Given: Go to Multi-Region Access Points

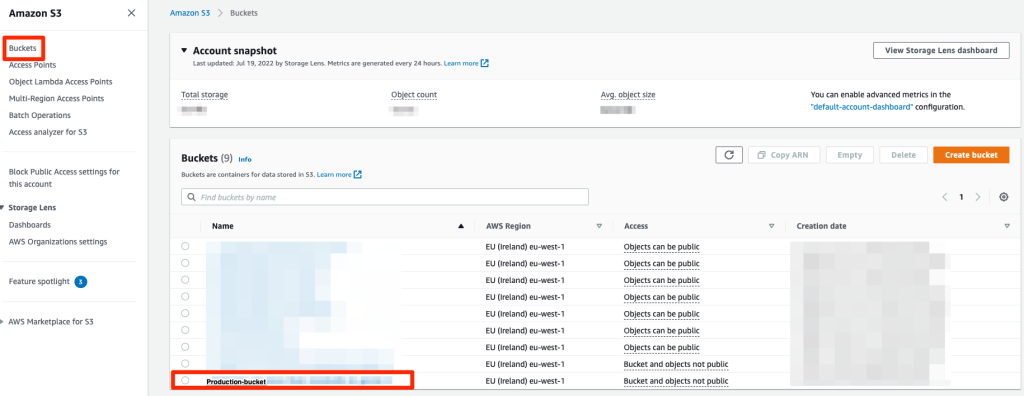Looking at the screenshot, I should pyautogui.click(x=56, y=98).
